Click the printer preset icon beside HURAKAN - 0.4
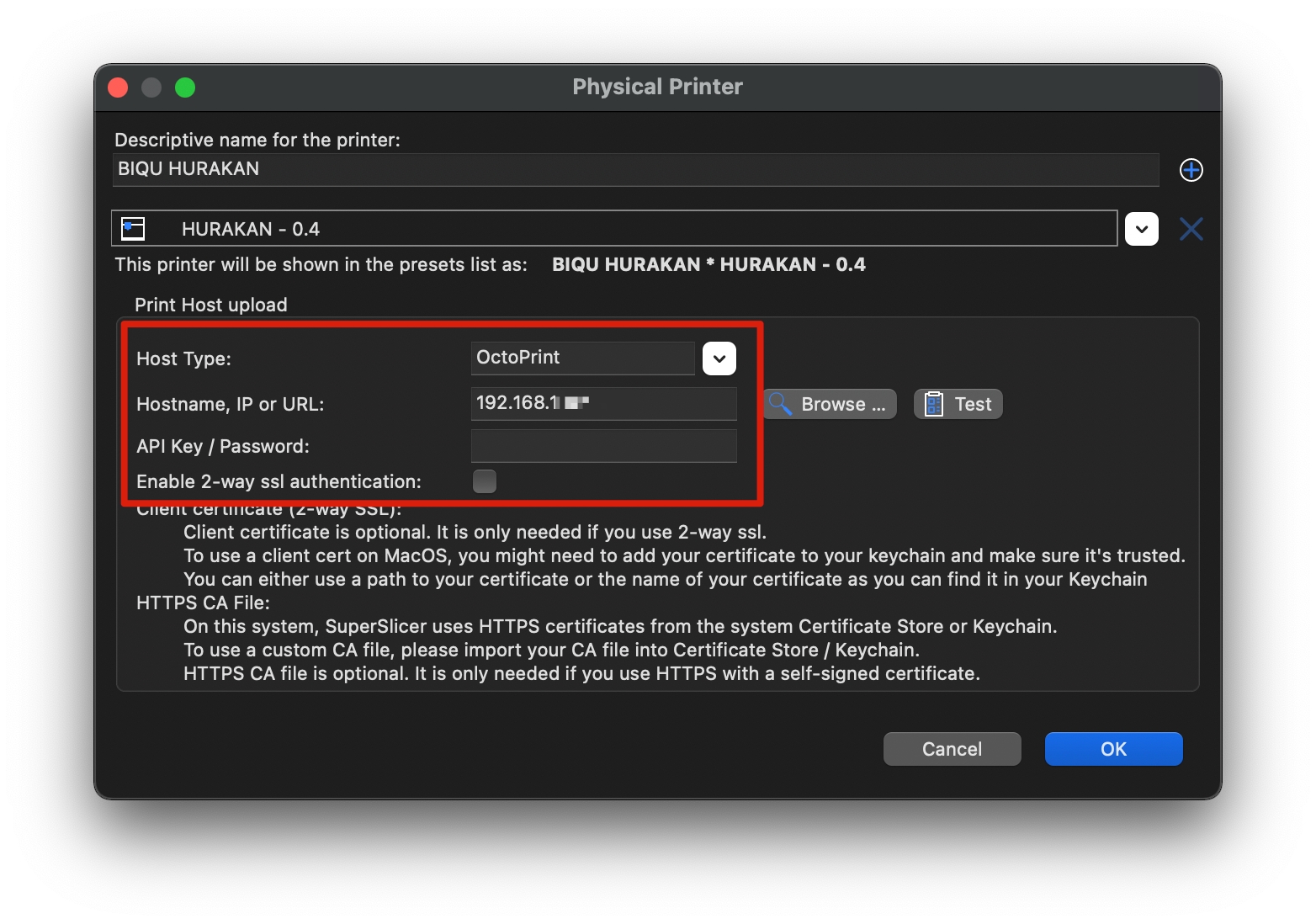The height and width of the screenshot is (924, 1316). point(134,229)
